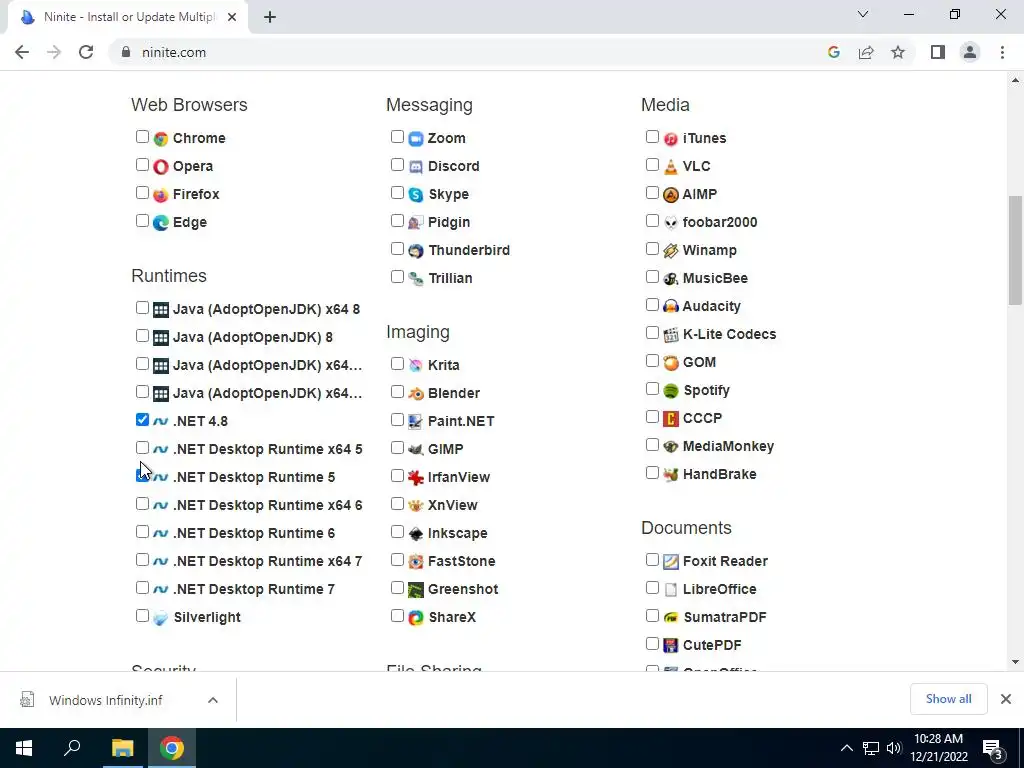This screenshot has width=1024, height=768.
Task: Click the page vertical scrollbar thumb
Action: (1015, 249)
